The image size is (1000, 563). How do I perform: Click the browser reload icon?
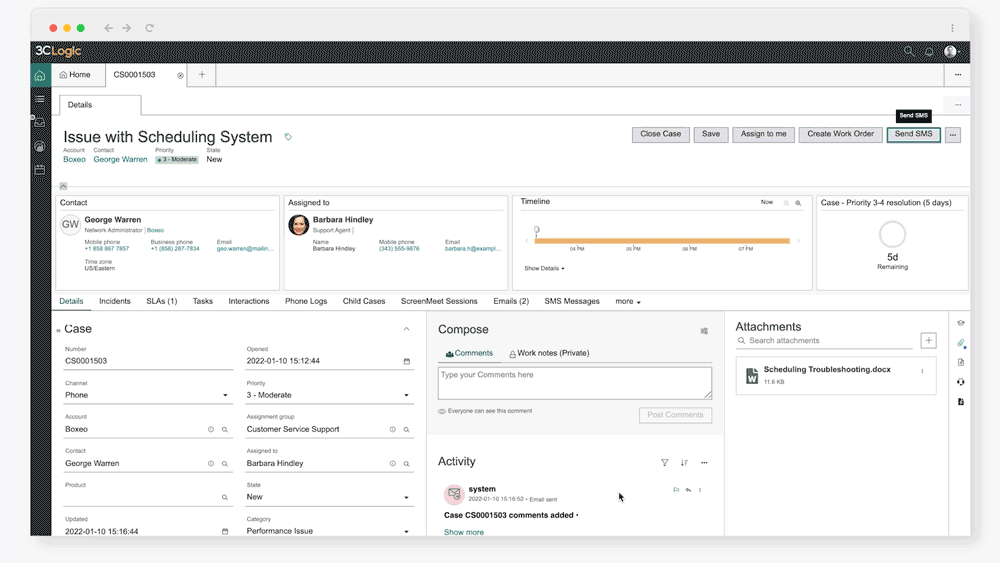(149, 28)
